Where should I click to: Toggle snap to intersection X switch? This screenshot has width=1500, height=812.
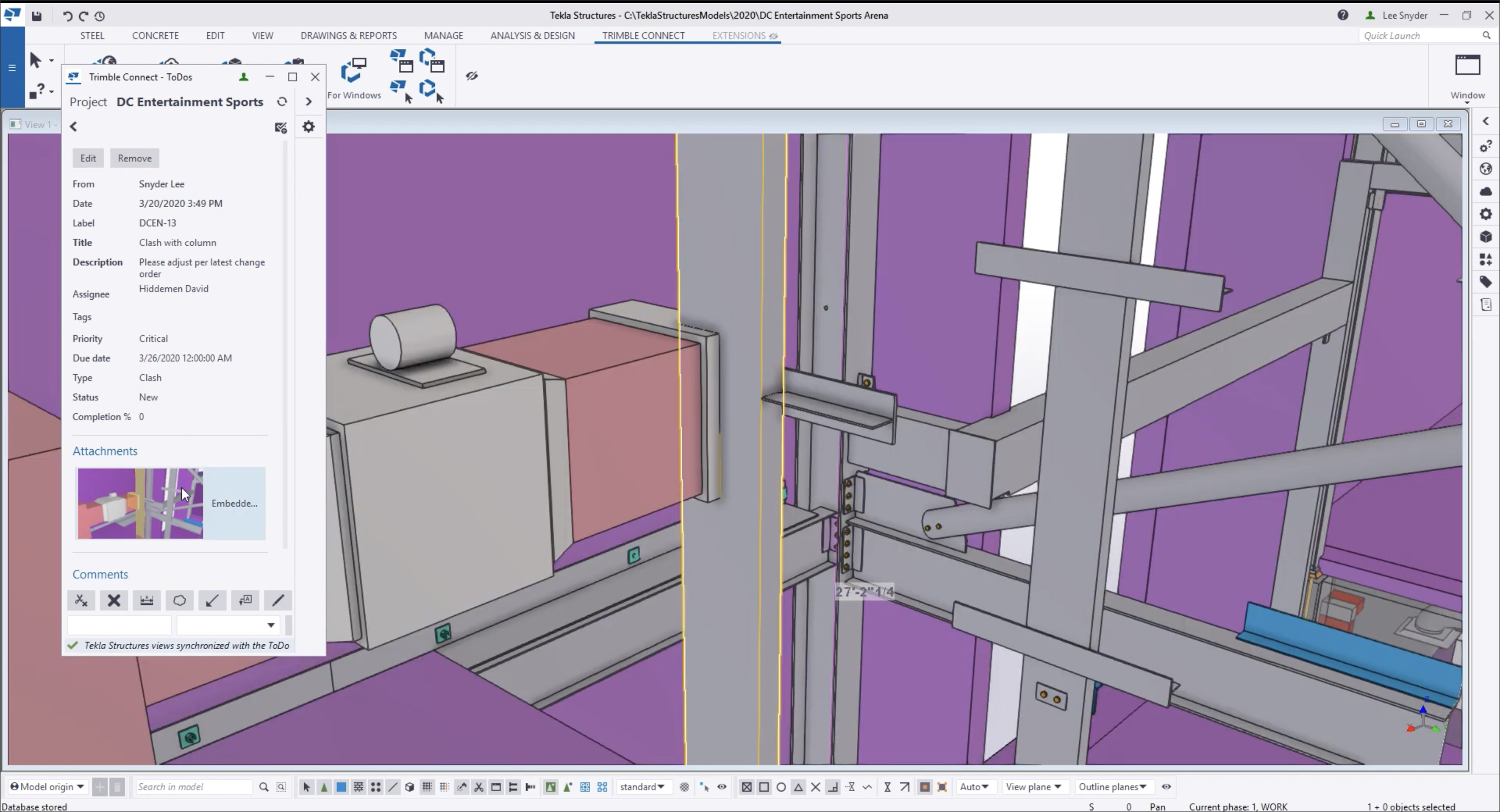coord(816,787)
